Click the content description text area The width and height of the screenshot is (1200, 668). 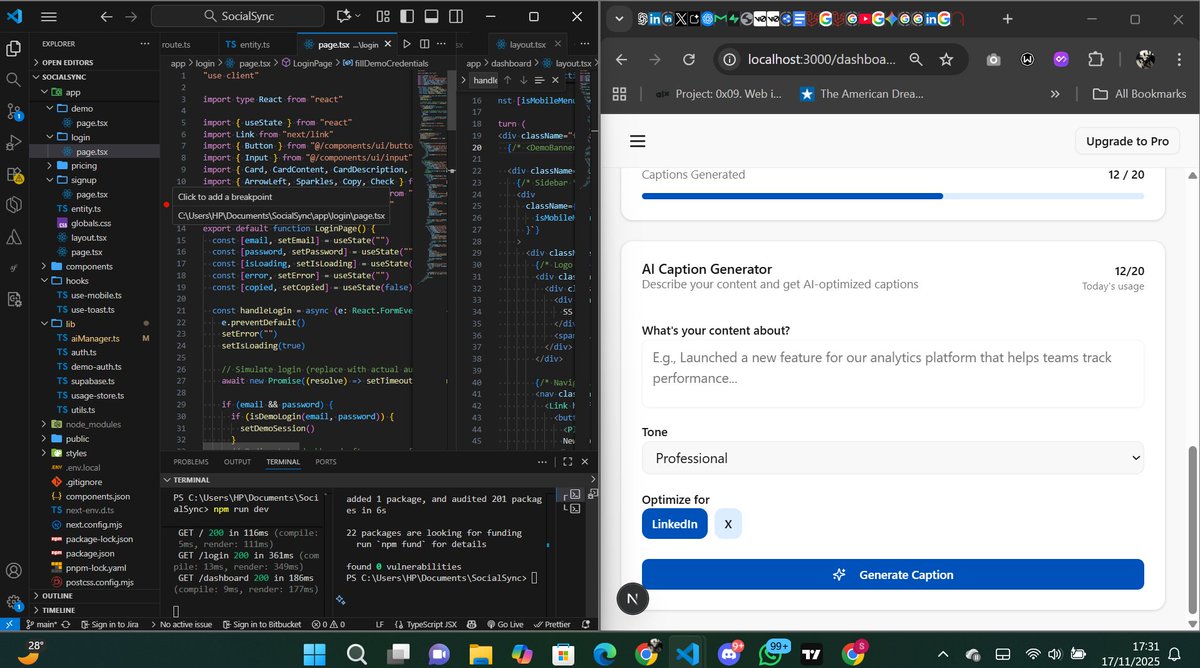(893, 375)
